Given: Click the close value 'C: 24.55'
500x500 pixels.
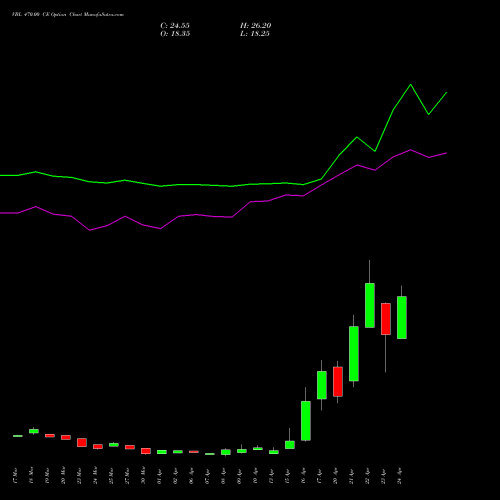Looking at the screenshot, I should point(175,26).
